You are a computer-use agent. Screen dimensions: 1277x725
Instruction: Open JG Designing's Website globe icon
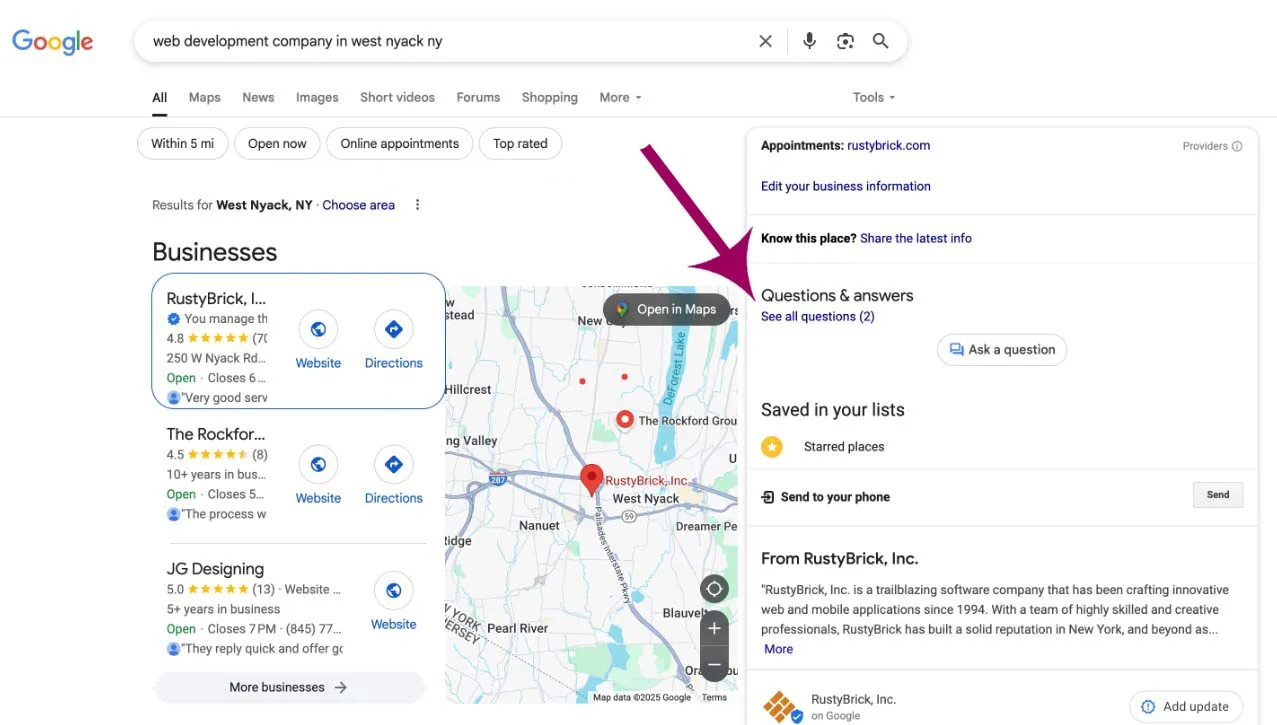[393, 590]
